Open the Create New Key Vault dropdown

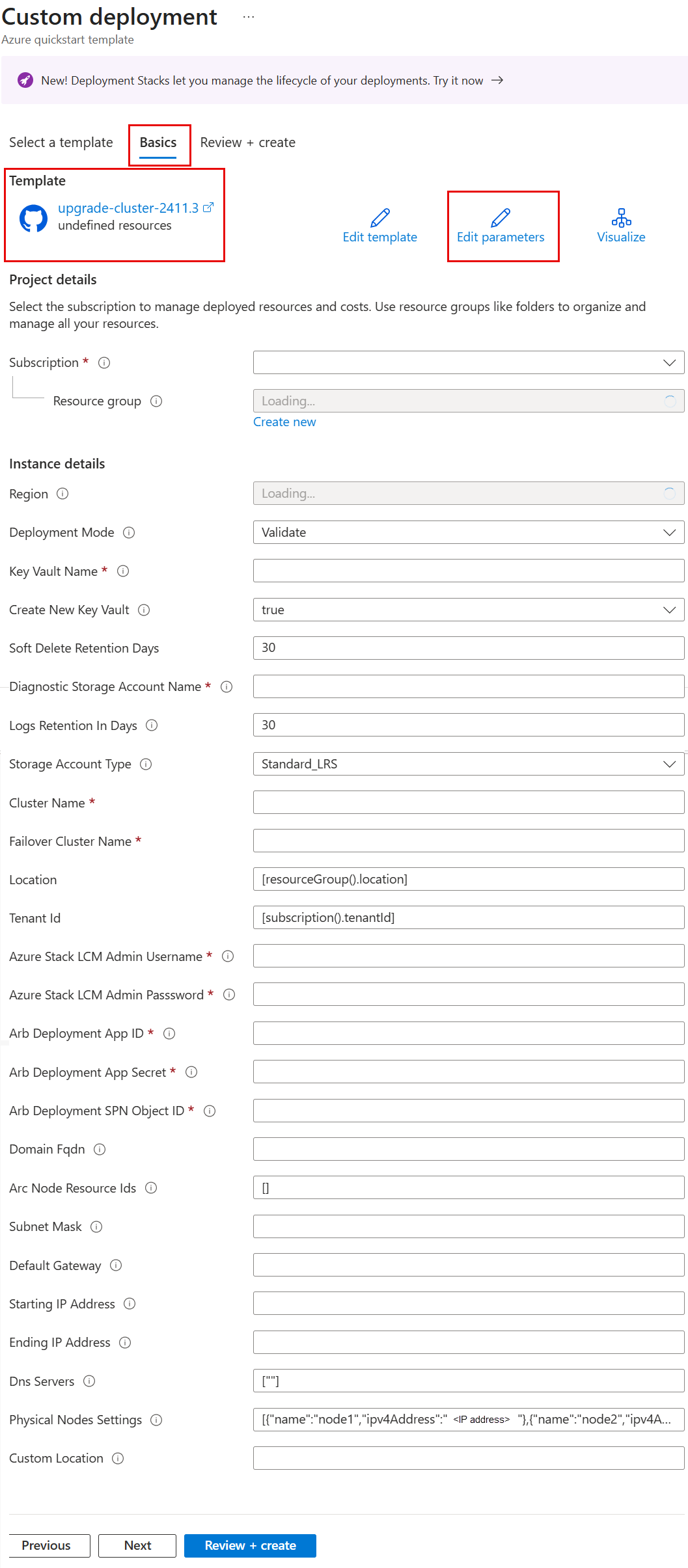(x=468, y=610)
